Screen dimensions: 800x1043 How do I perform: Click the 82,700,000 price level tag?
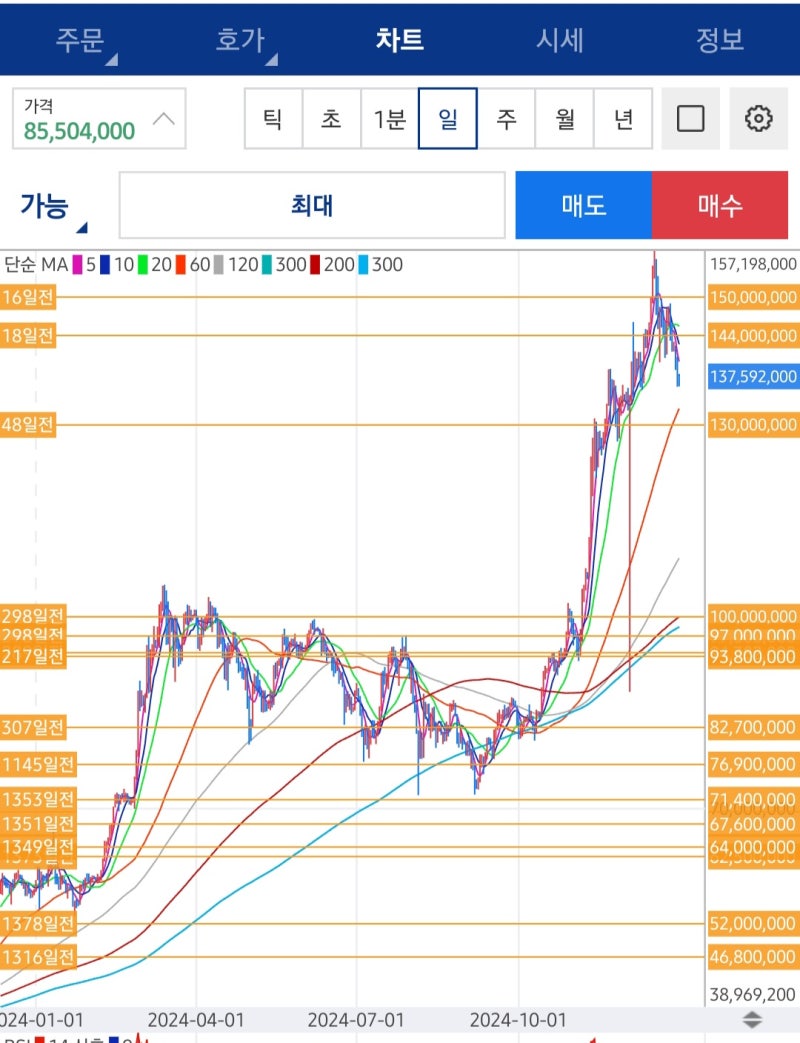(x=753, y=727)
